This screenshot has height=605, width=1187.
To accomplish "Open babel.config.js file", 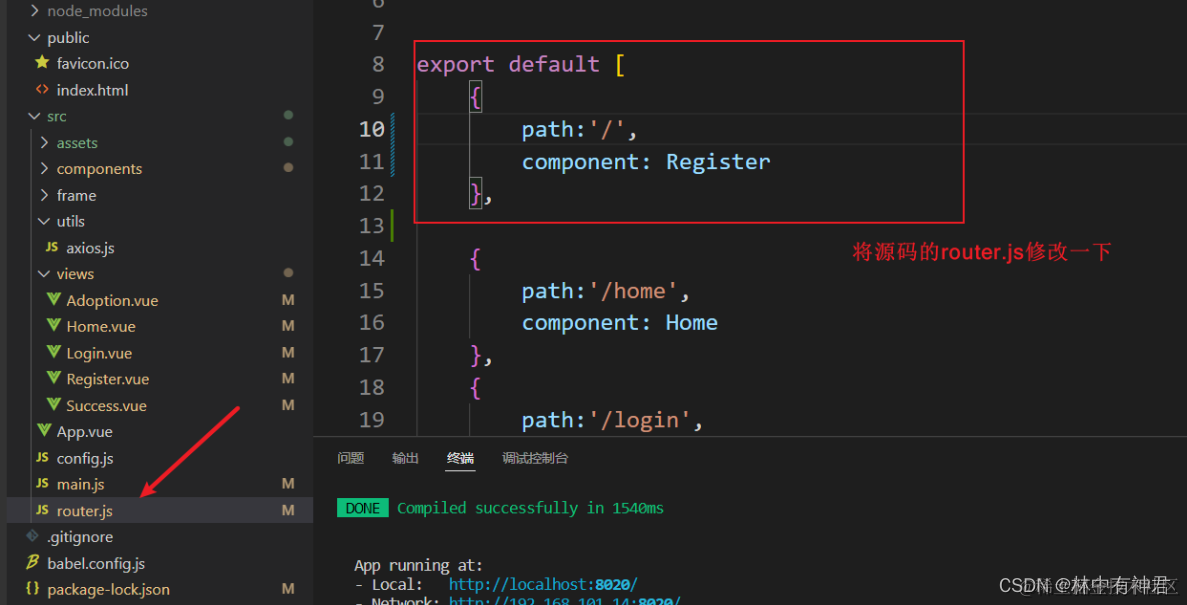I will coord(96,564).
